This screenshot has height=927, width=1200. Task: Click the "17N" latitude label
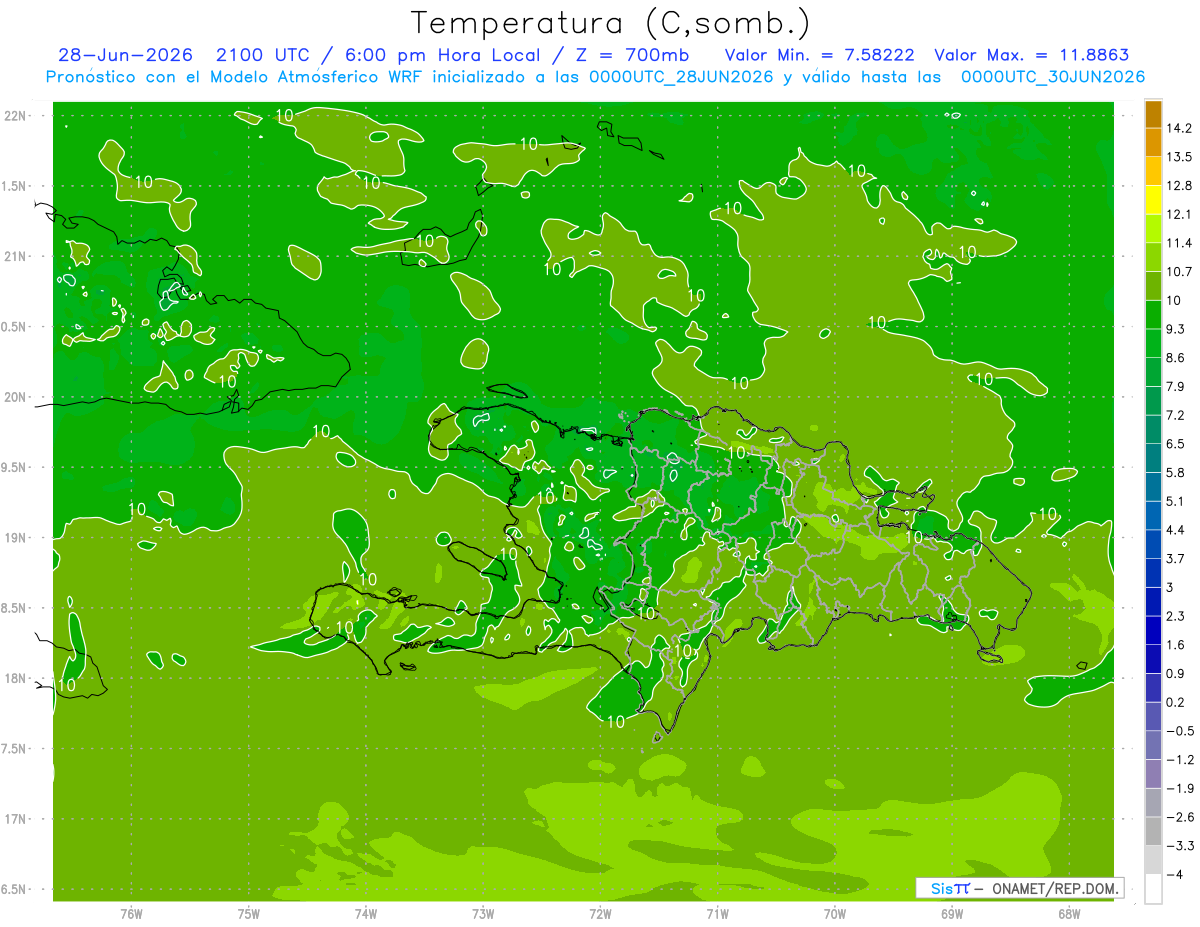(16, 820)
